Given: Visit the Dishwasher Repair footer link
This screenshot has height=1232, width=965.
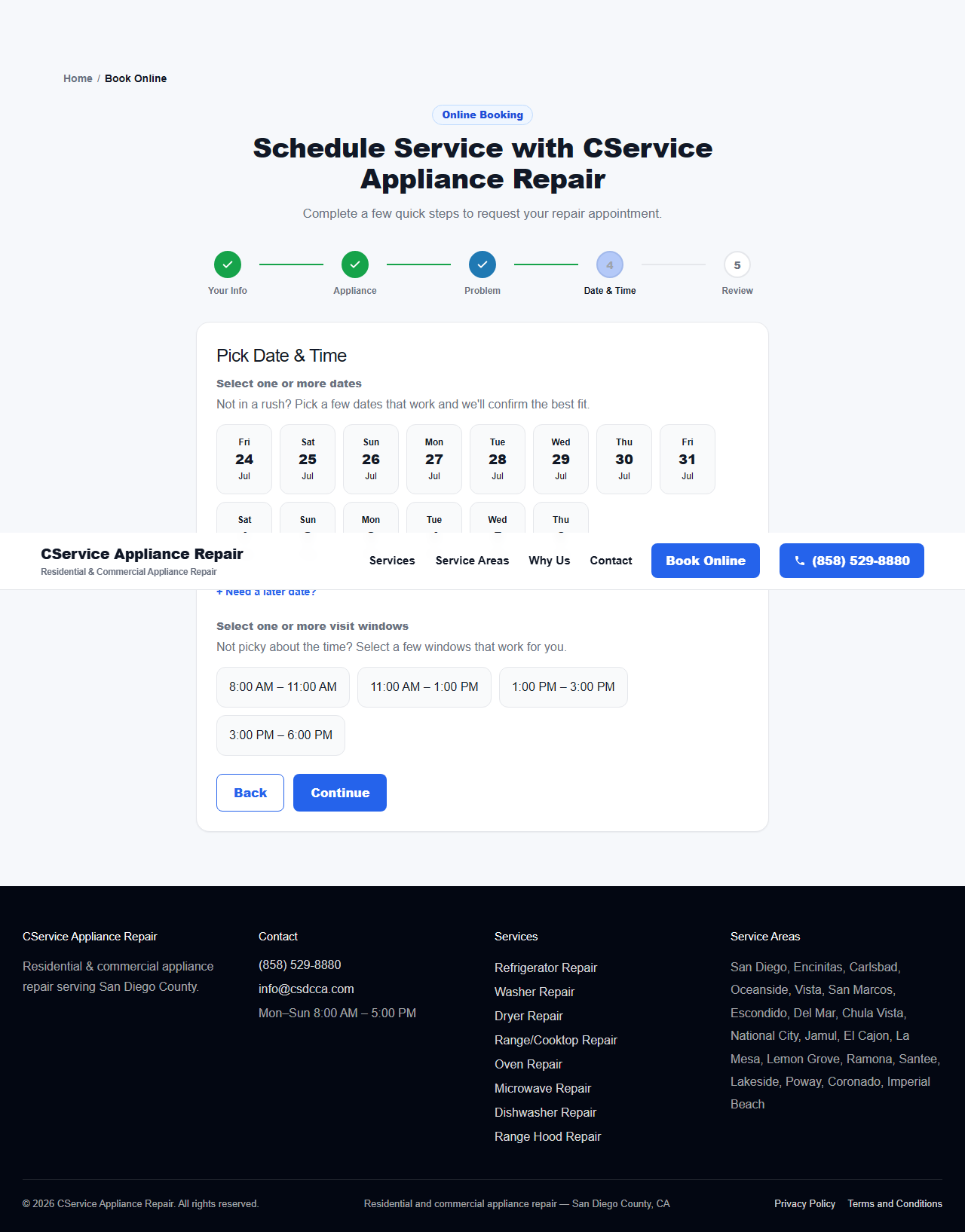Looking at the screenshot, I should click(x=545, y=1112).
